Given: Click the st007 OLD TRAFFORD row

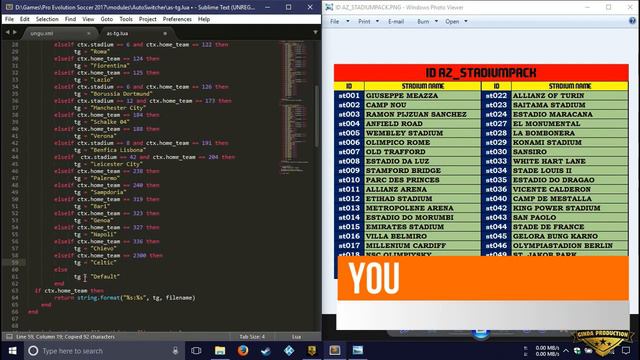Looking at the screenshot, I should 407,152.
